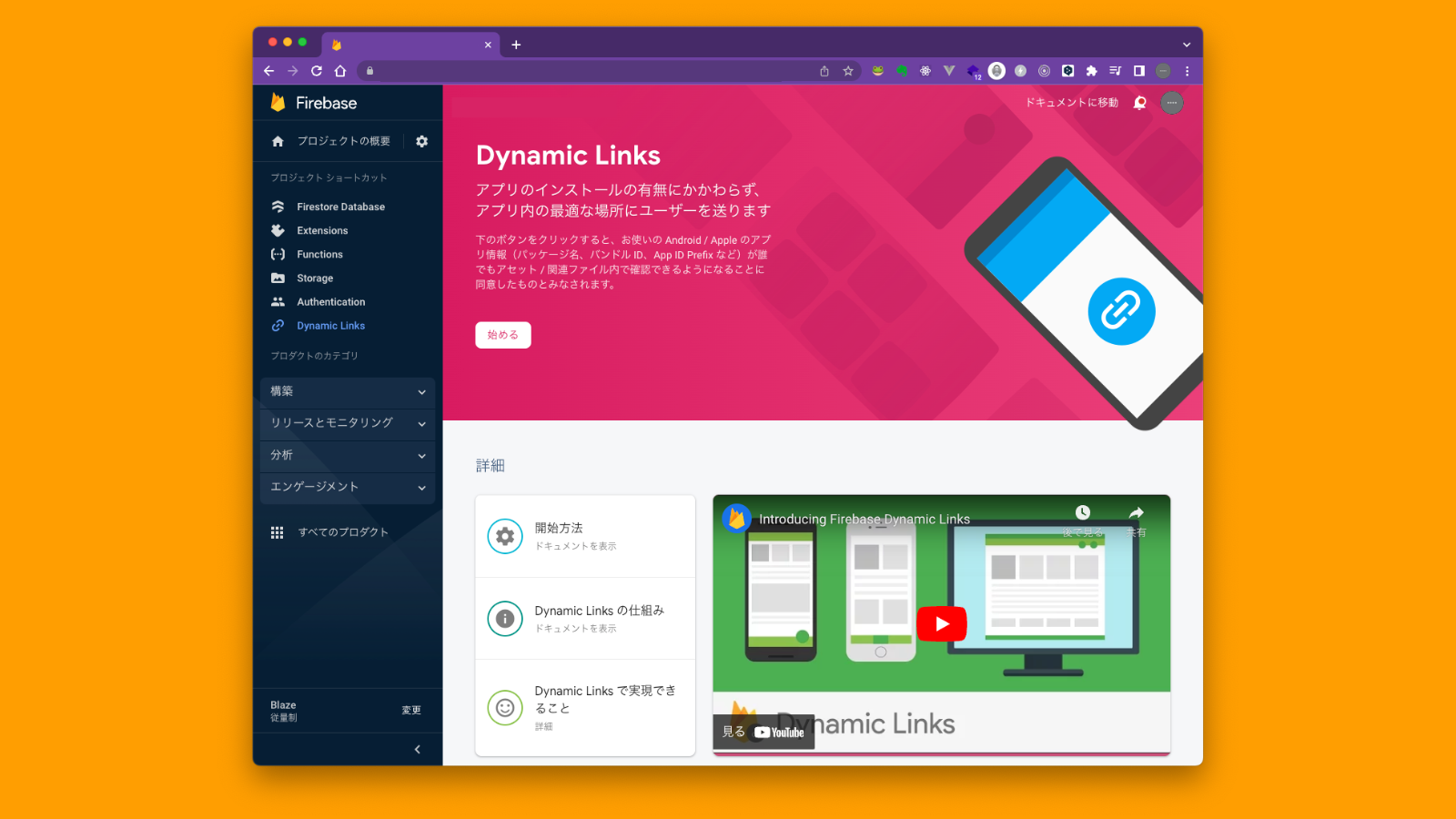This screenshot has width=1456, height=819.
Task: Open Dynamic Links の仕組み documentation card
Action: pyautogui.click(x=585, y=619)
